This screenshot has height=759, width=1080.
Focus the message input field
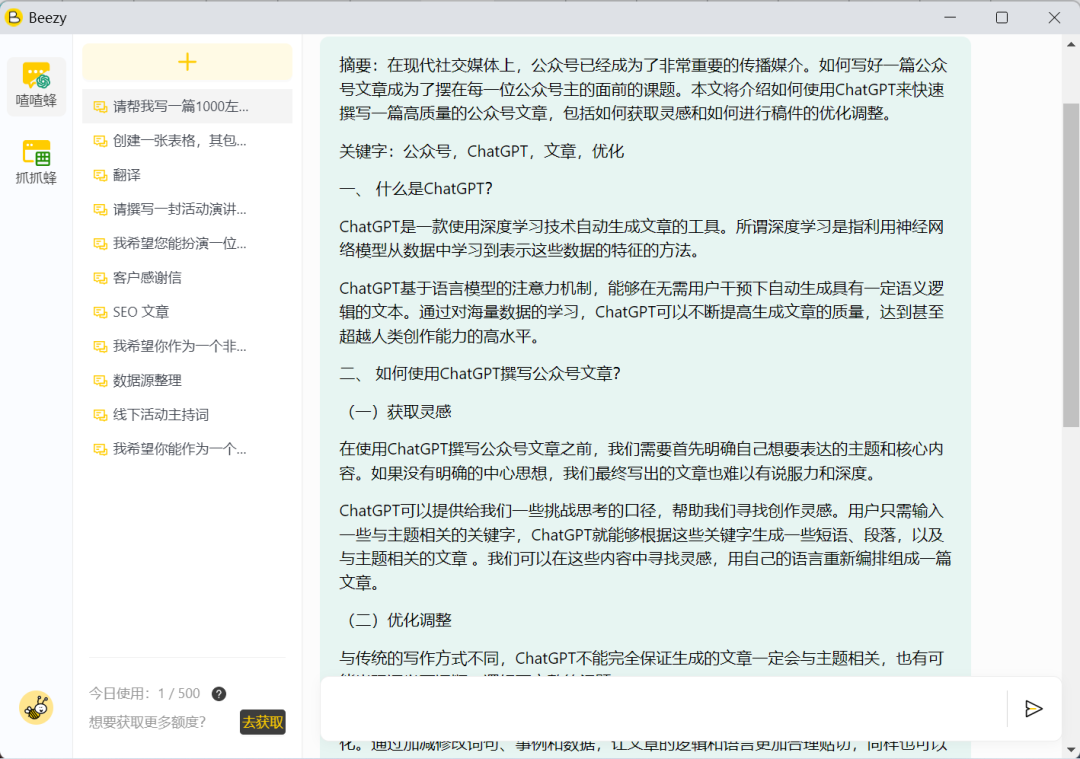point(665,709)
